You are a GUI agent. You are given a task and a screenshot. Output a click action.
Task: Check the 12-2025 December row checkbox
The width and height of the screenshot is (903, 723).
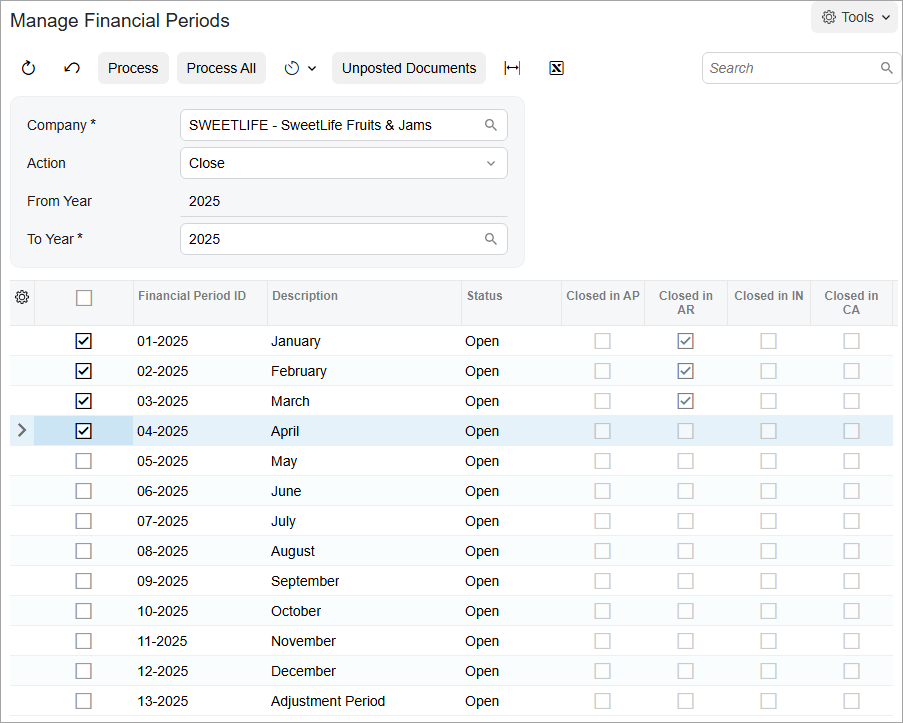(84, 671)
